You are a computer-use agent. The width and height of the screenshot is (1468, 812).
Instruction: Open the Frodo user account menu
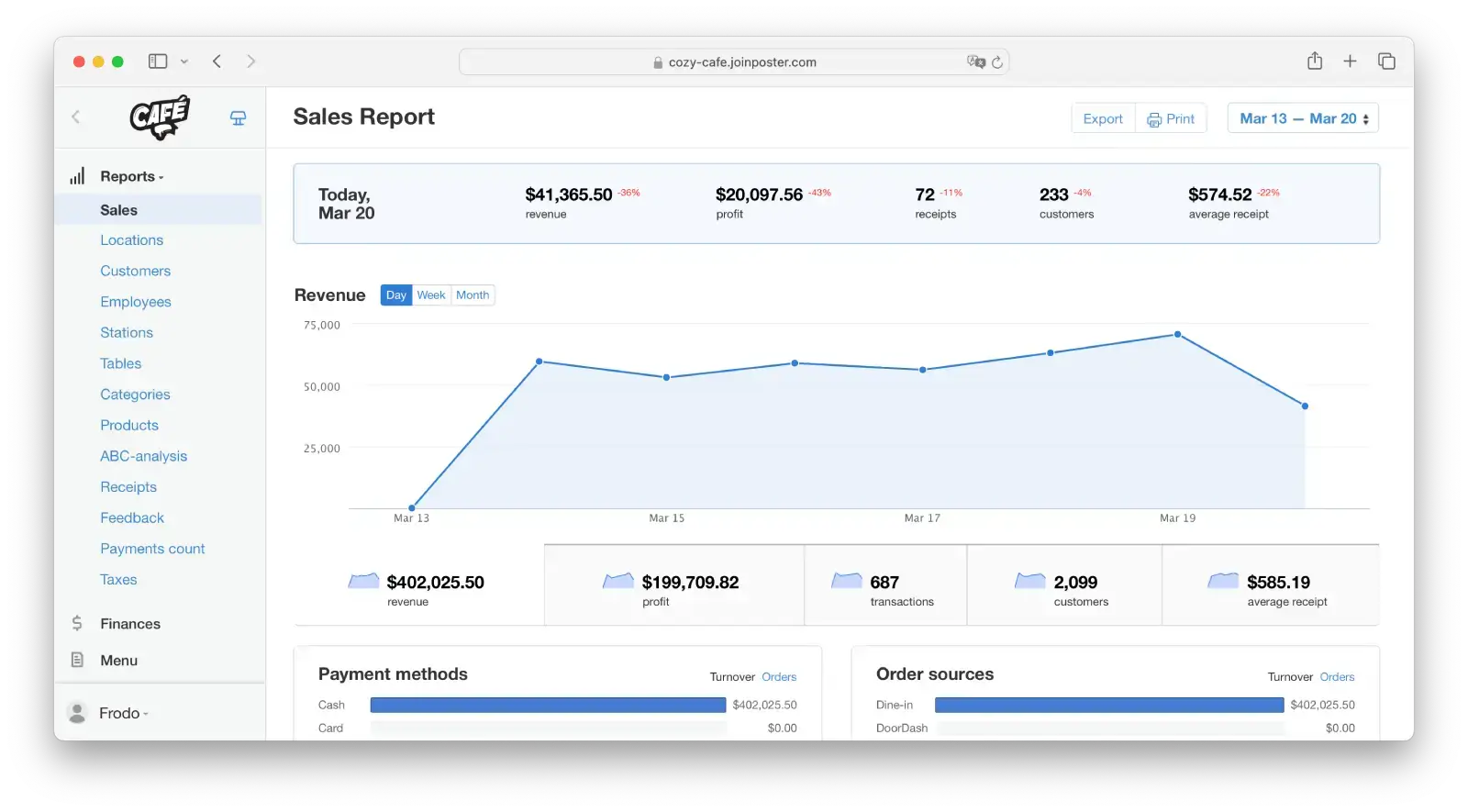[x=122, y=713]
